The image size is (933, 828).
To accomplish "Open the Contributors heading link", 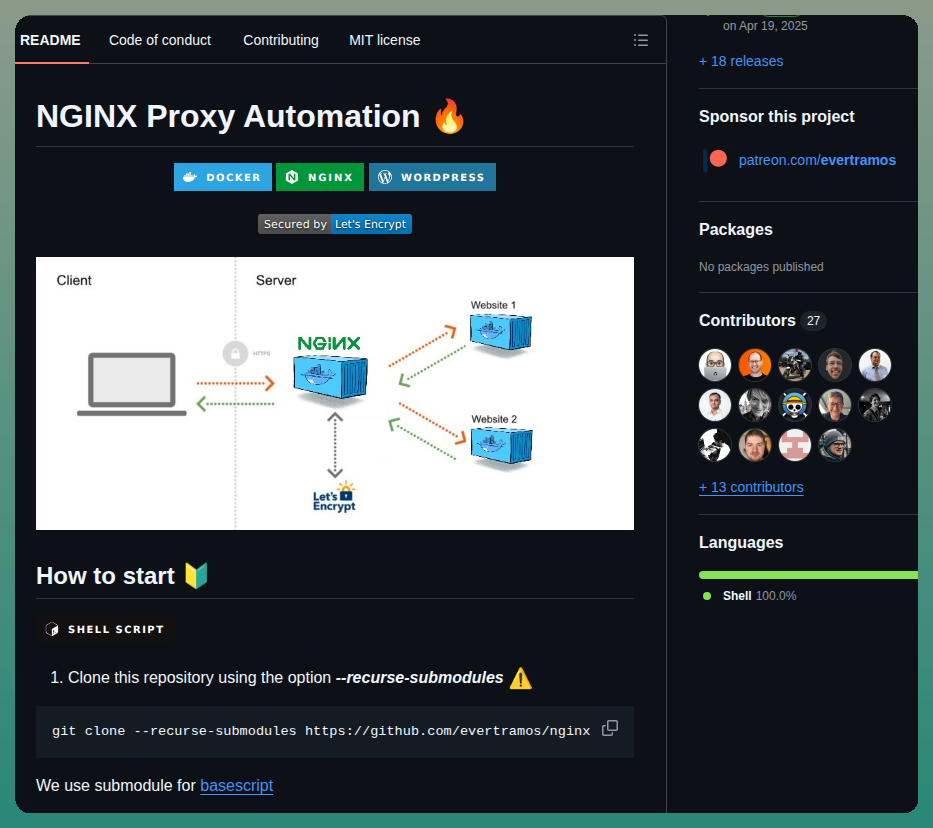I will 747,321.
